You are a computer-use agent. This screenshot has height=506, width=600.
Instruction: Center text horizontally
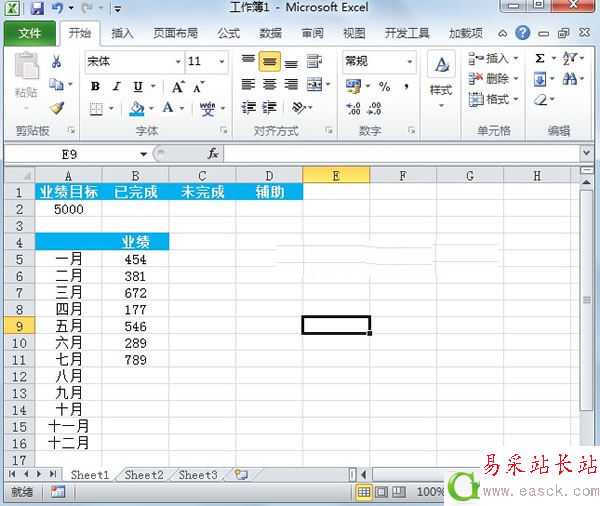pyautogui.click(x=269, y=84)
